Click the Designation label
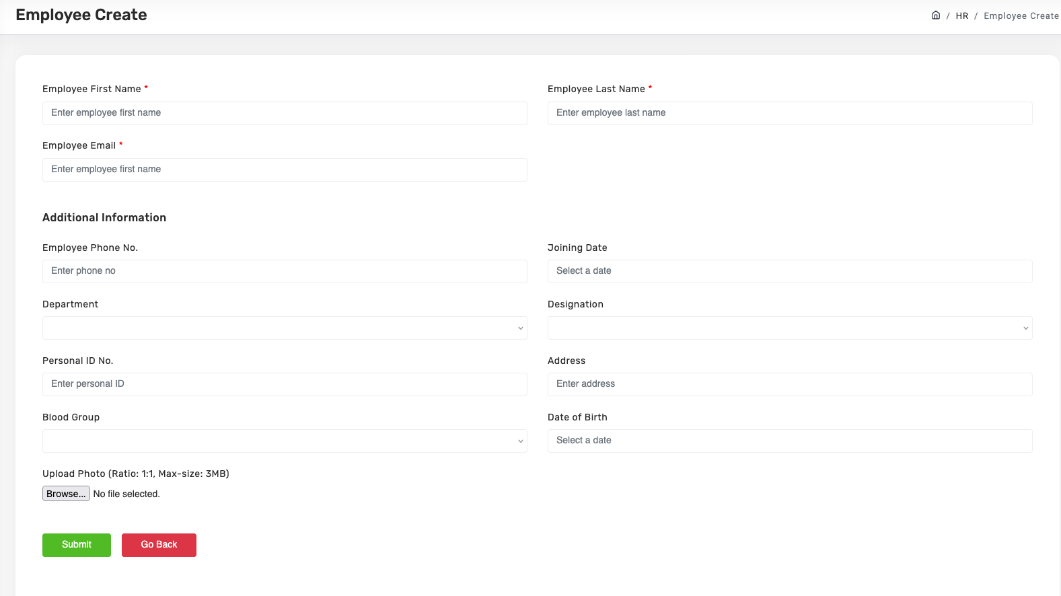 pos(575,304)
